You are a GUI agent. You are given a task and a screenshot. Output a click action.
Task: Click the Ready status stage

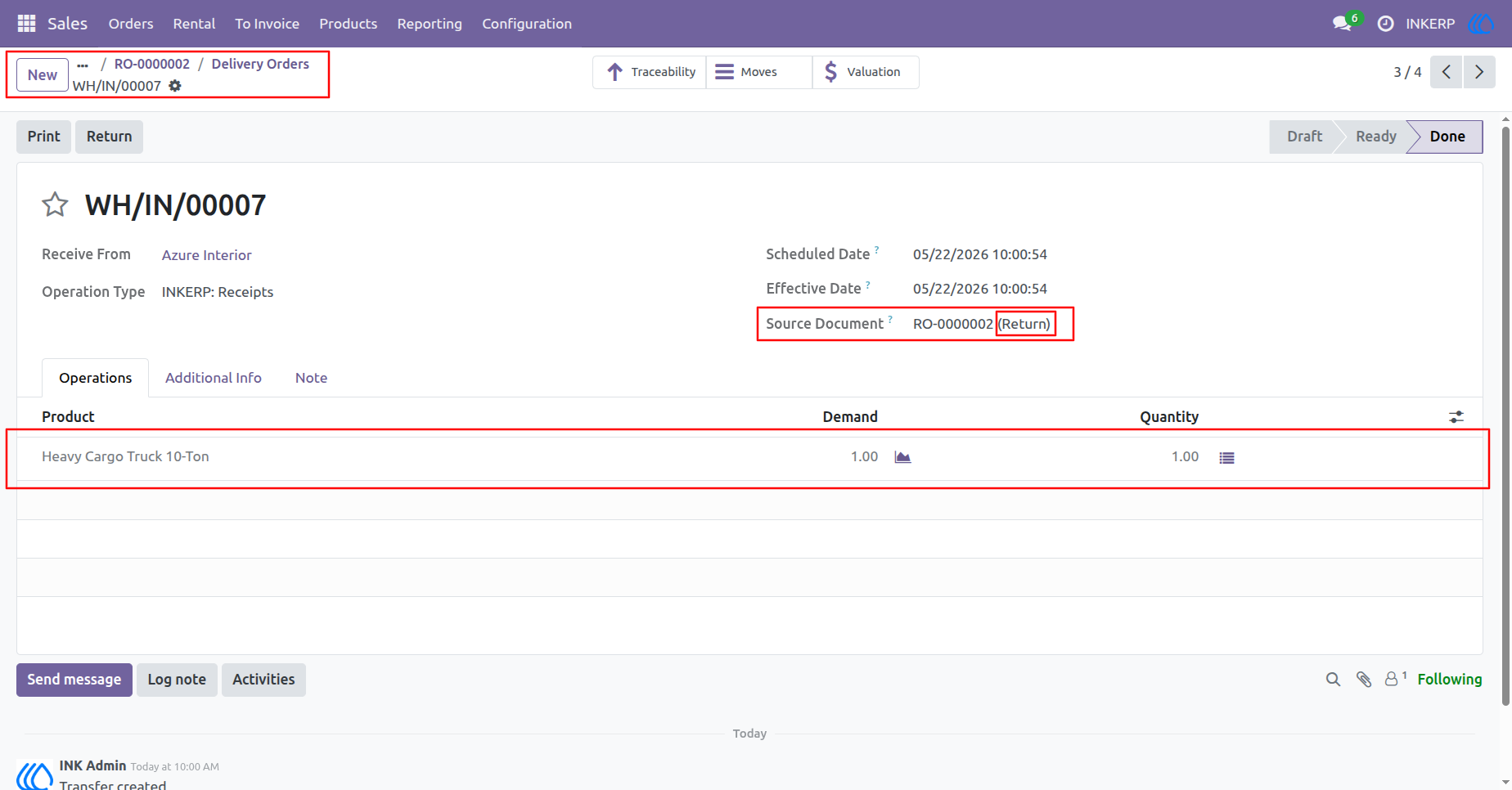(x=1375, y=137)
